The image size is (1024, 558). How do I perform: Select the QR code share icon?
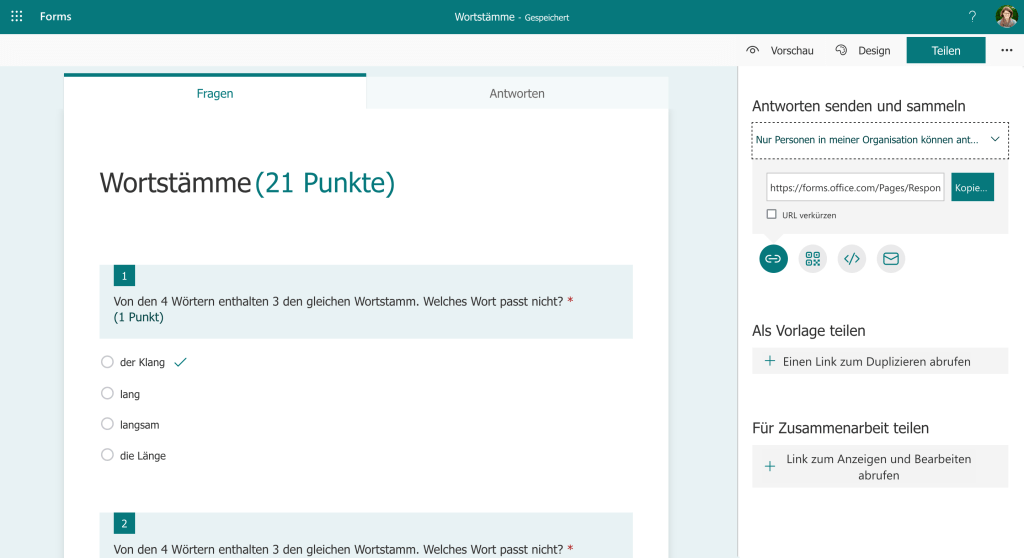[x=812, y=259]
